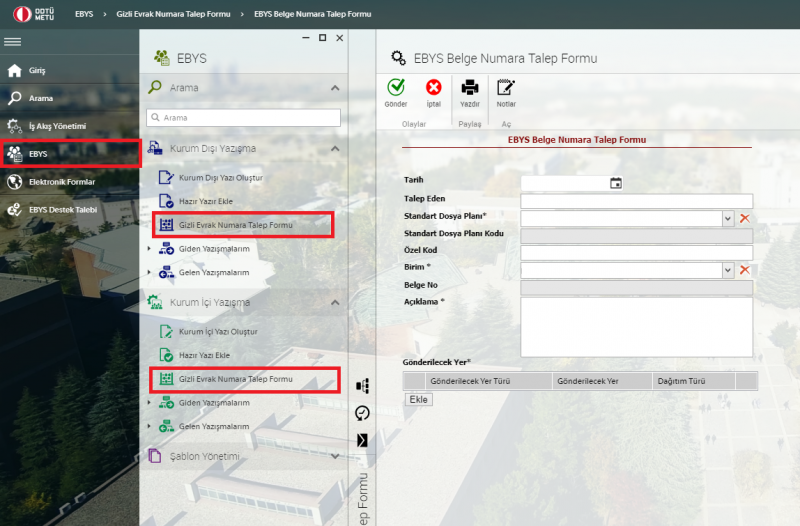This screenshot has width=800, height=526.
Task: Open Arama in the left sidebar
Action: pyautogui.click(x=69, y=98)
